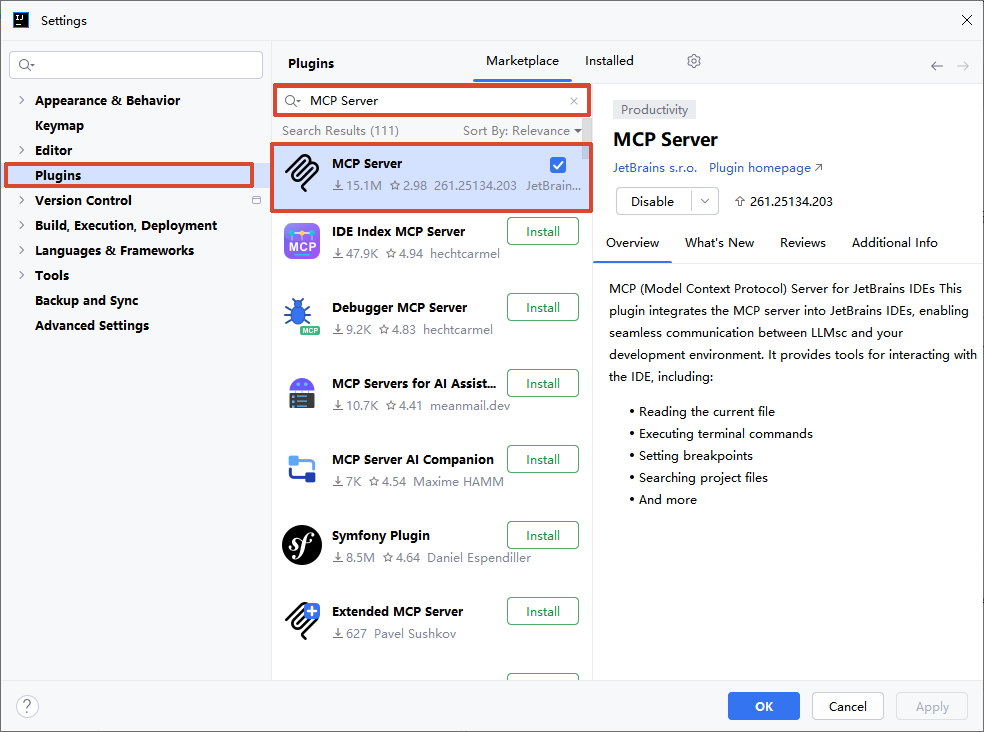This screenshot has width=984, height=732.
Task: Open the What's New tab
Action: [719, 243]
